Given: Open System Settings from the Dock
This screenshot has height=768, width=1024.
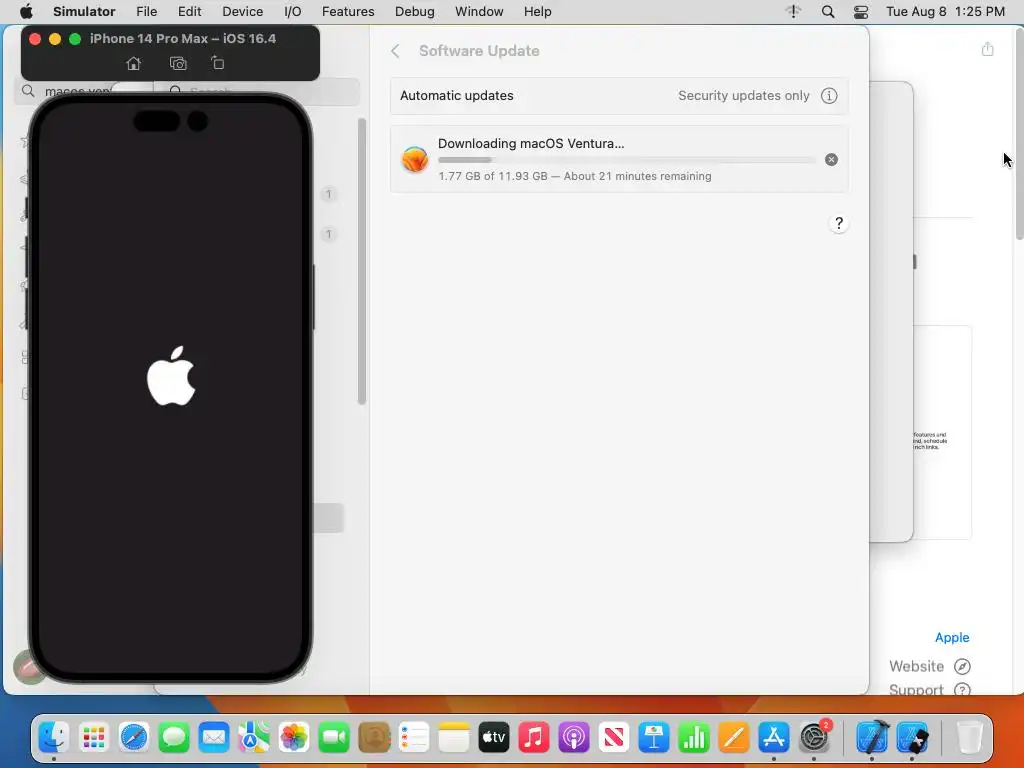Looking at the screenshot, I should click(x=814, y=738).
